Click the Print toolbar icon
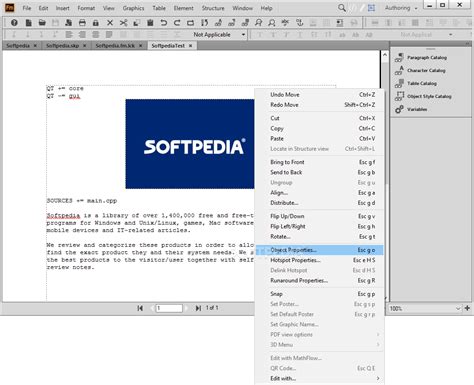The width and height of the screenshot is (474, 385). click(82, 23)
